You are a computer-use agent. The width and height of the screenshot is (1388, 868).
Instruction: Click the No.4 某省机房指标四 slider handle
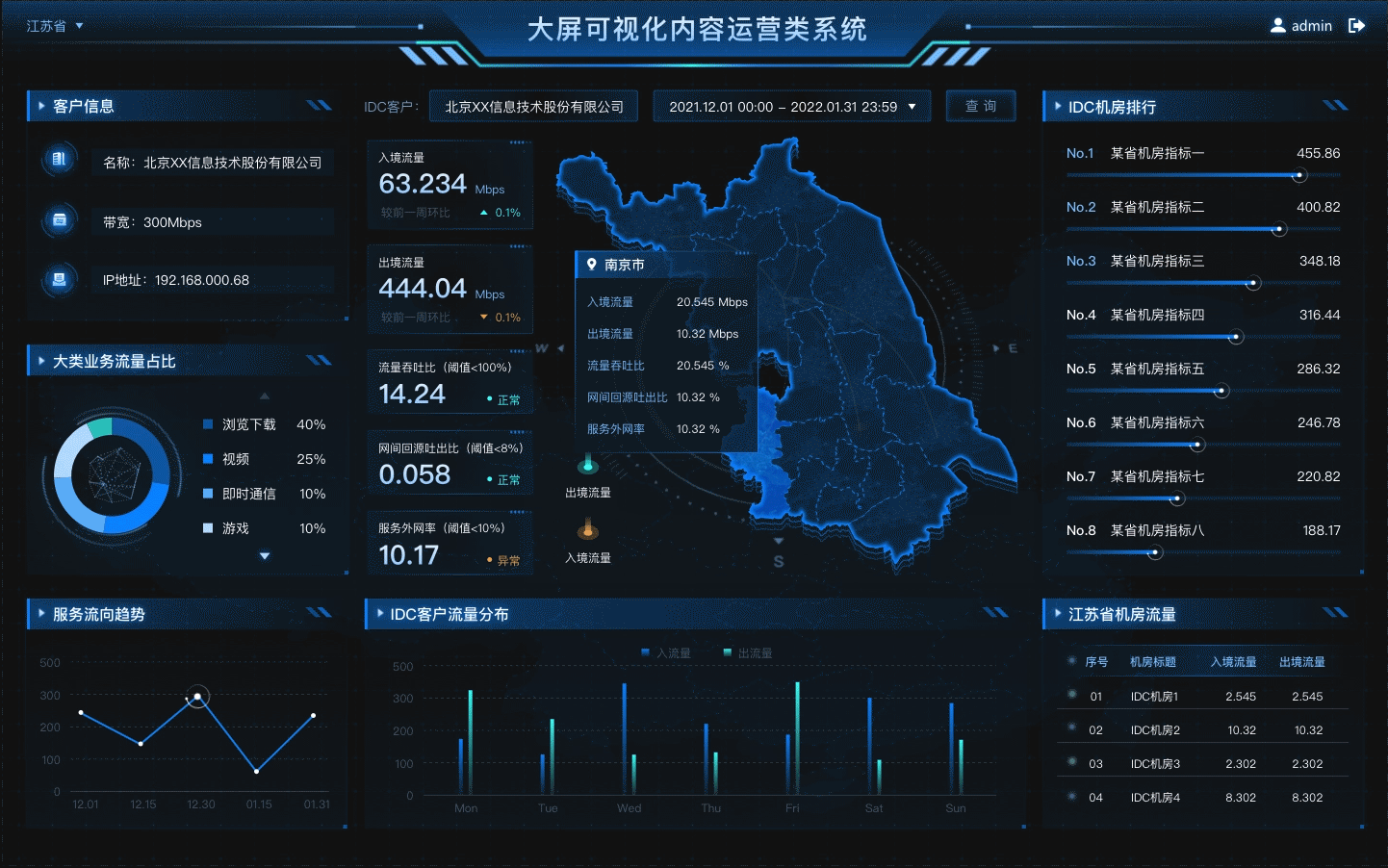(1236, 337)
